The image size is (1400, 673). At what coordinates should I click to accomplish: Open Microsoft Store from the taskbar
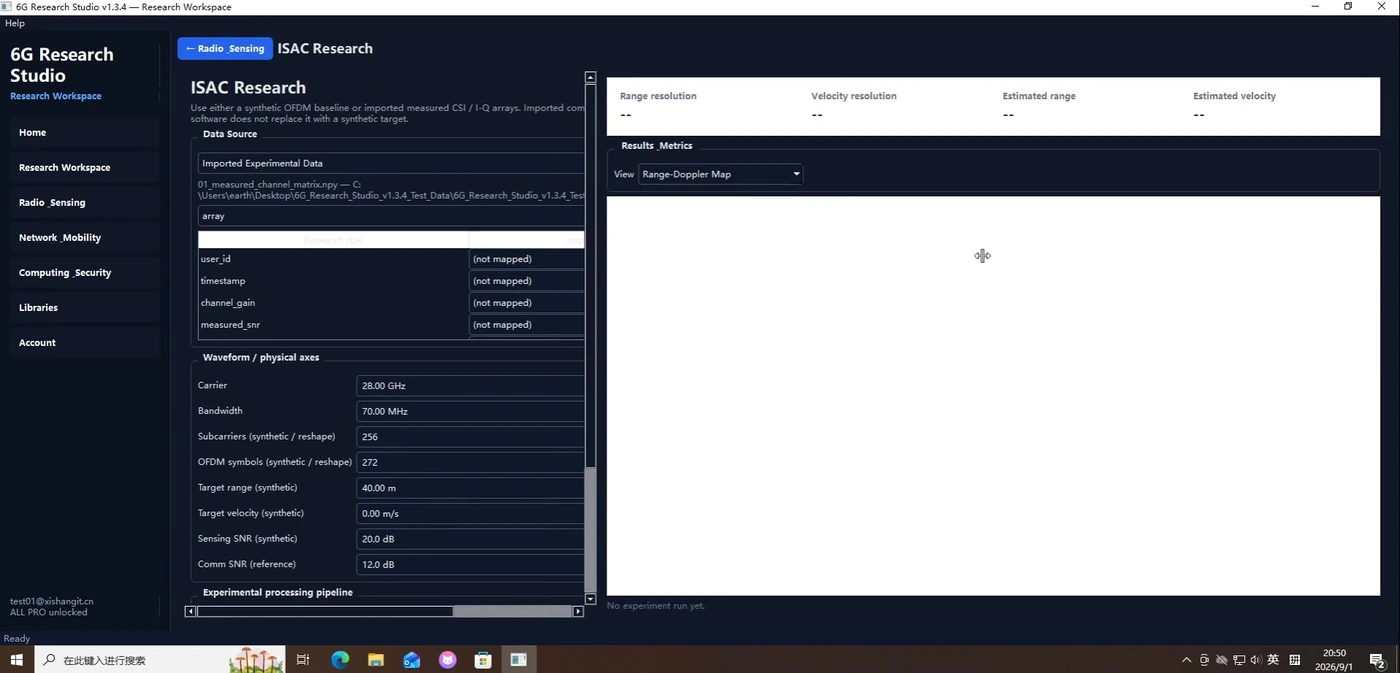pyautogui.click(x=483, y=660)
